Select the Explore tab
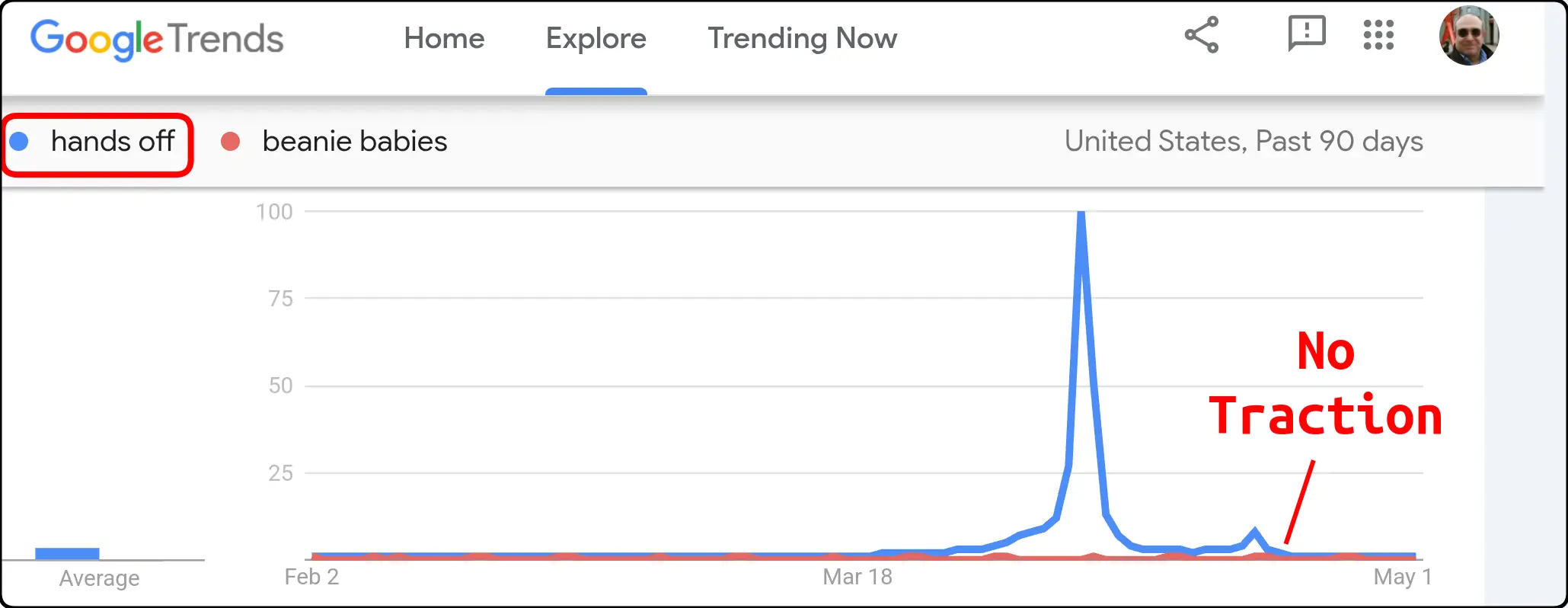The width and height of the screenshot is (1568, 608). [x=596, y=38]
